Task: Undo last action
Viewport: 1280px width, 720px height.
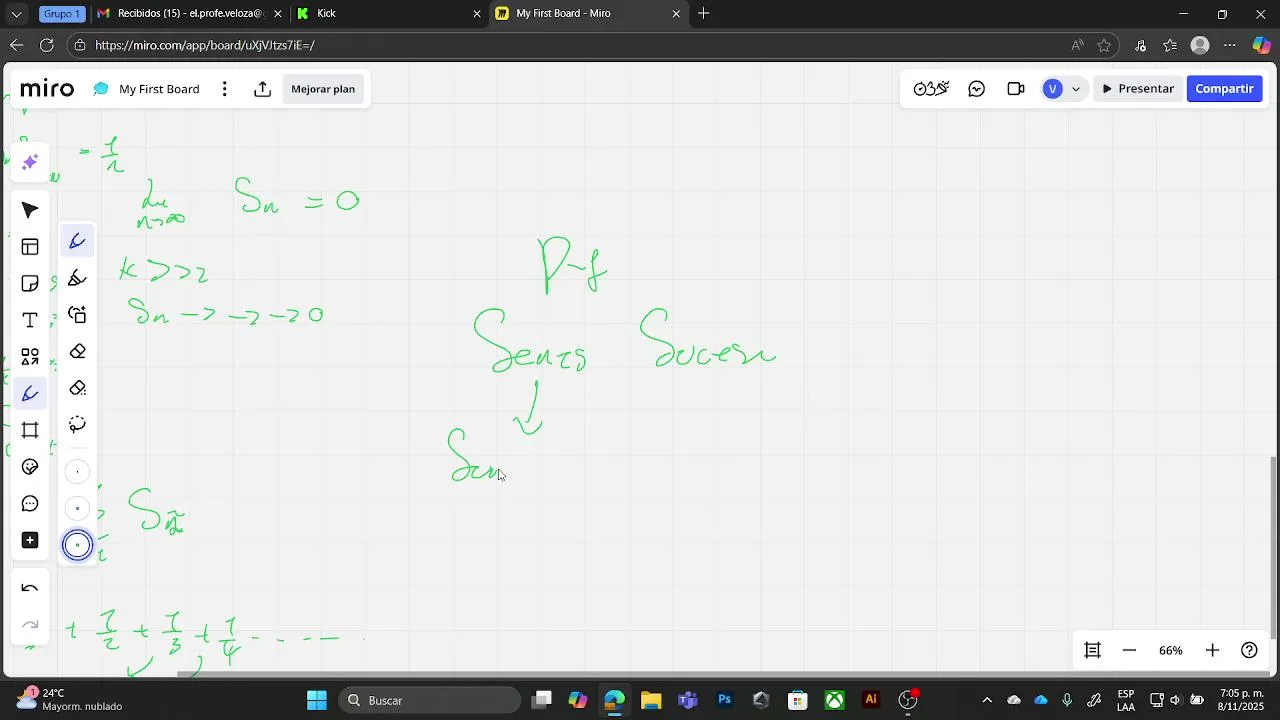Action: [30, 589]
